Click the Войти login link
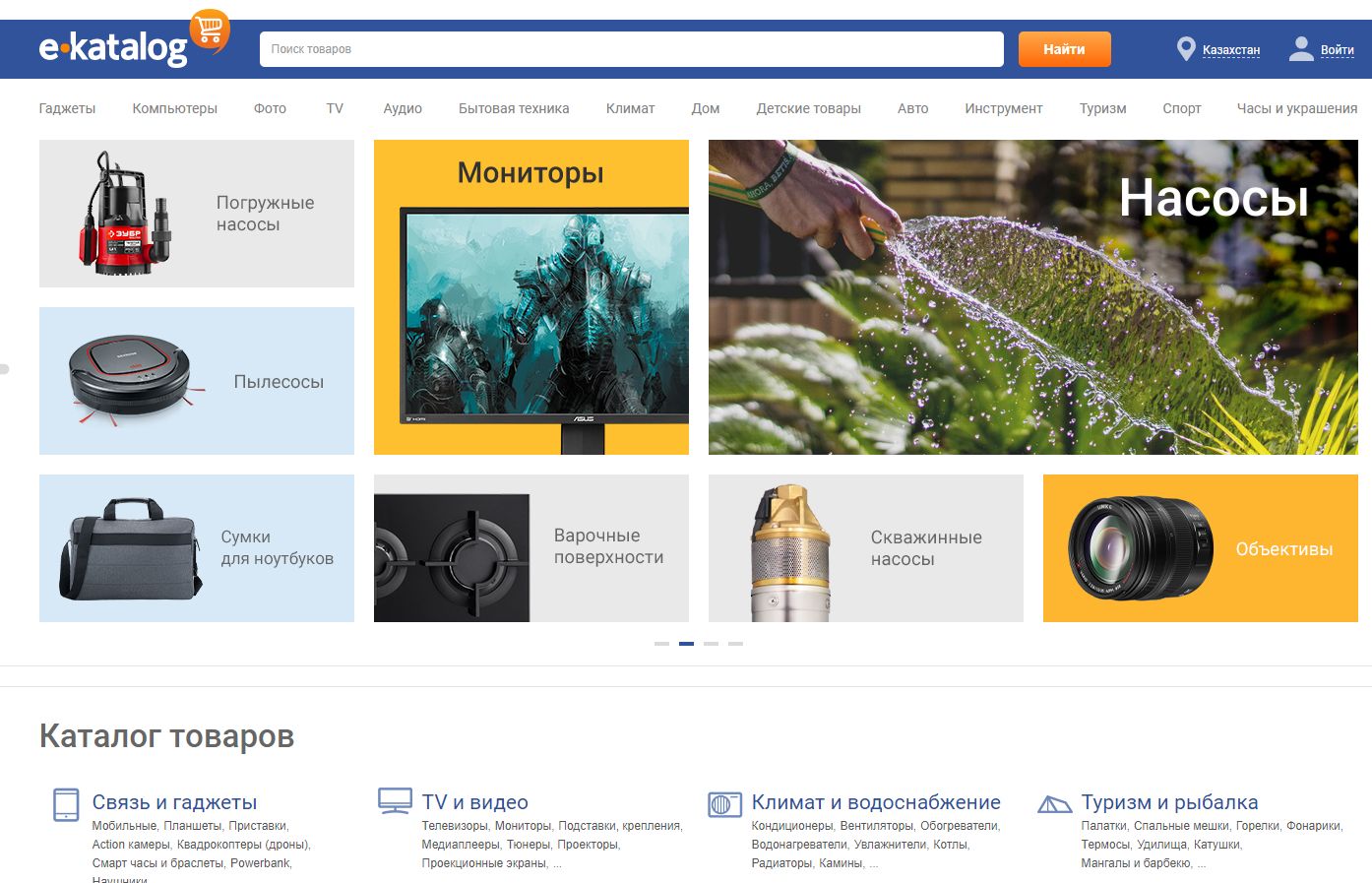The width and height of the screenshot is (1372, 883). click(x=1337, y=50)
